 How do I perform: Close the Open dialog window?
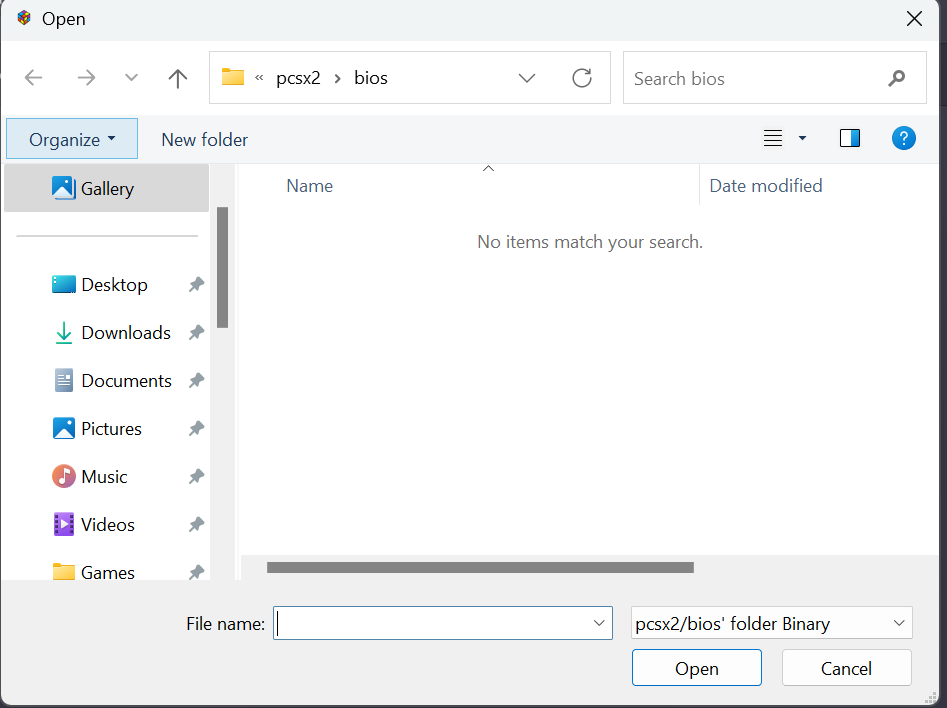(x=914, y=19)
